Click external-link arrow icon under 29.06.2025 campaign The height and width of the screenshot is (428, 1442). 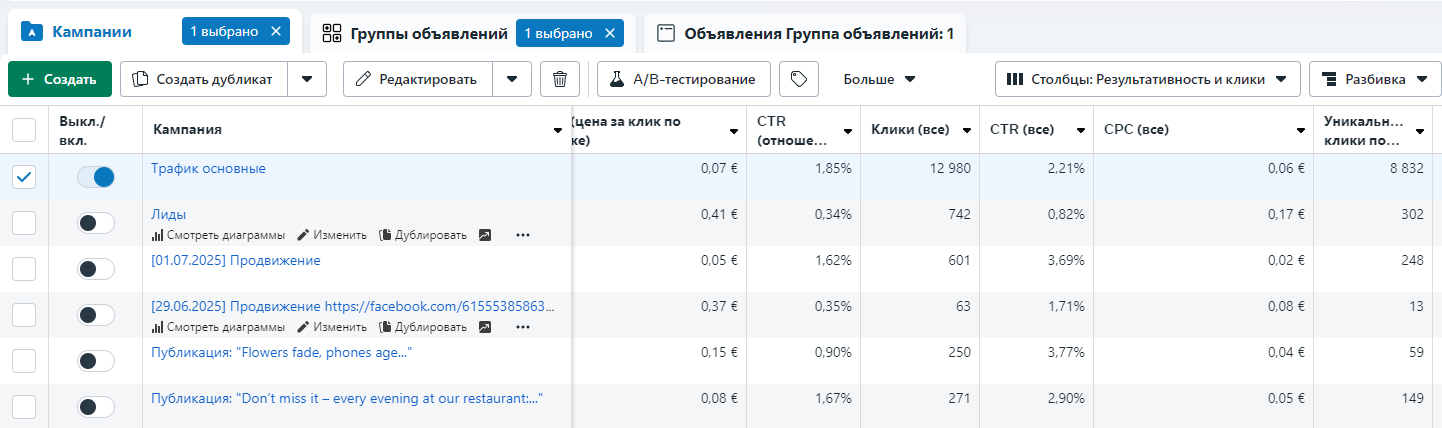(x=485, y=327)
